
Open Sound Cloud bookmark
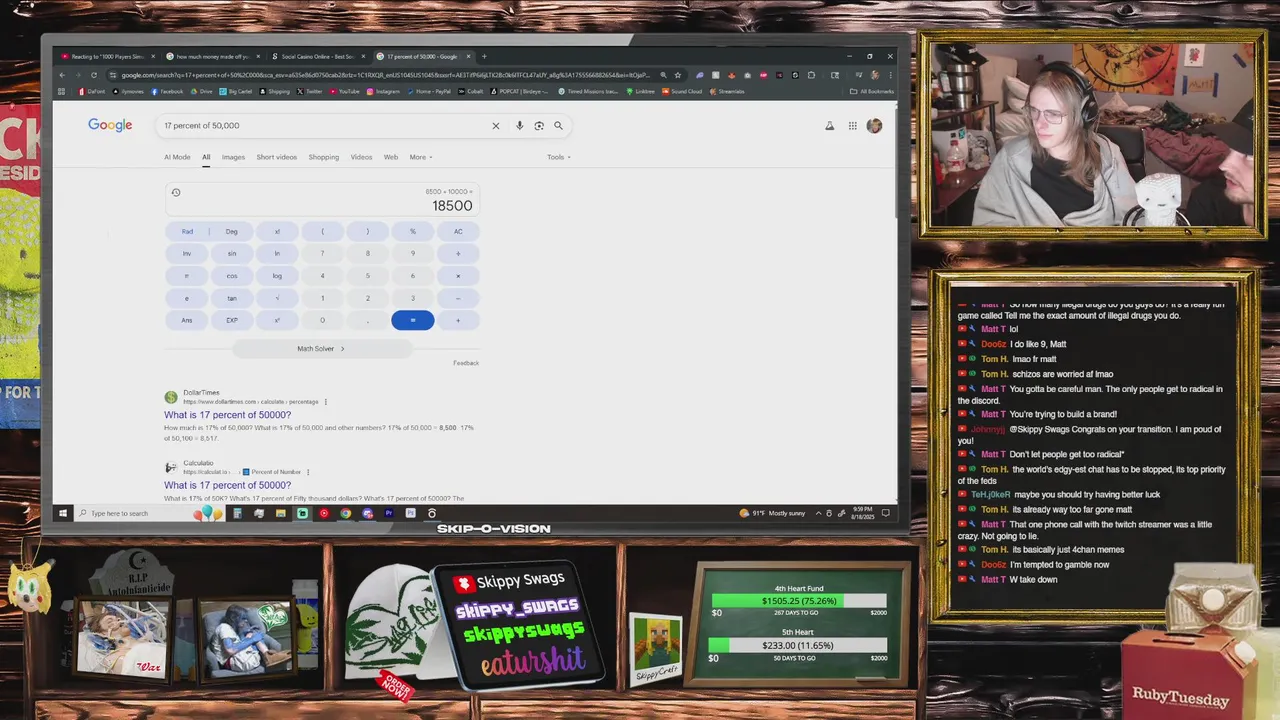click(x=682, y=91)
